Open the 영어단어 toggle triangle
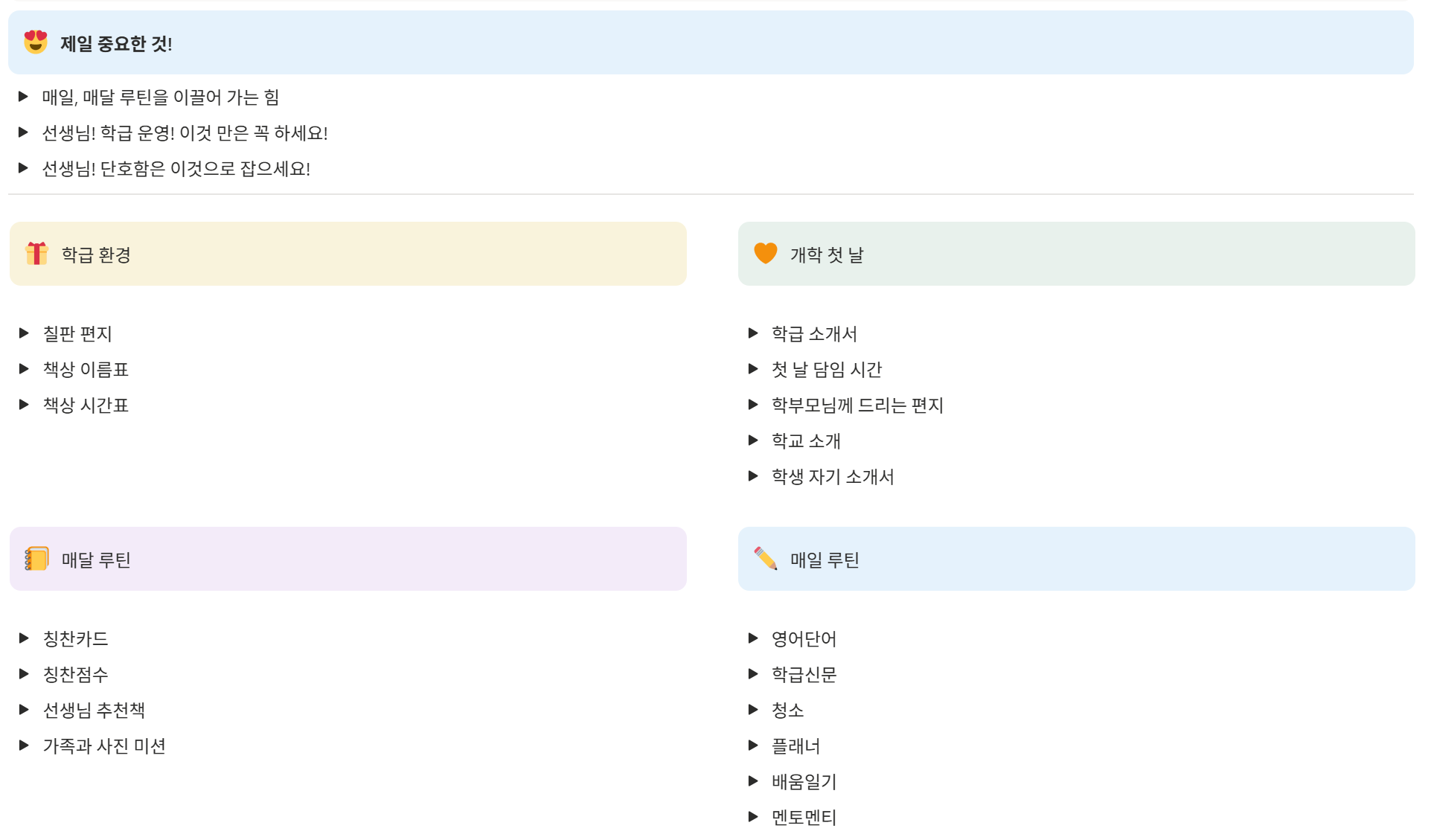1431x840 pixels. point(753,638)
